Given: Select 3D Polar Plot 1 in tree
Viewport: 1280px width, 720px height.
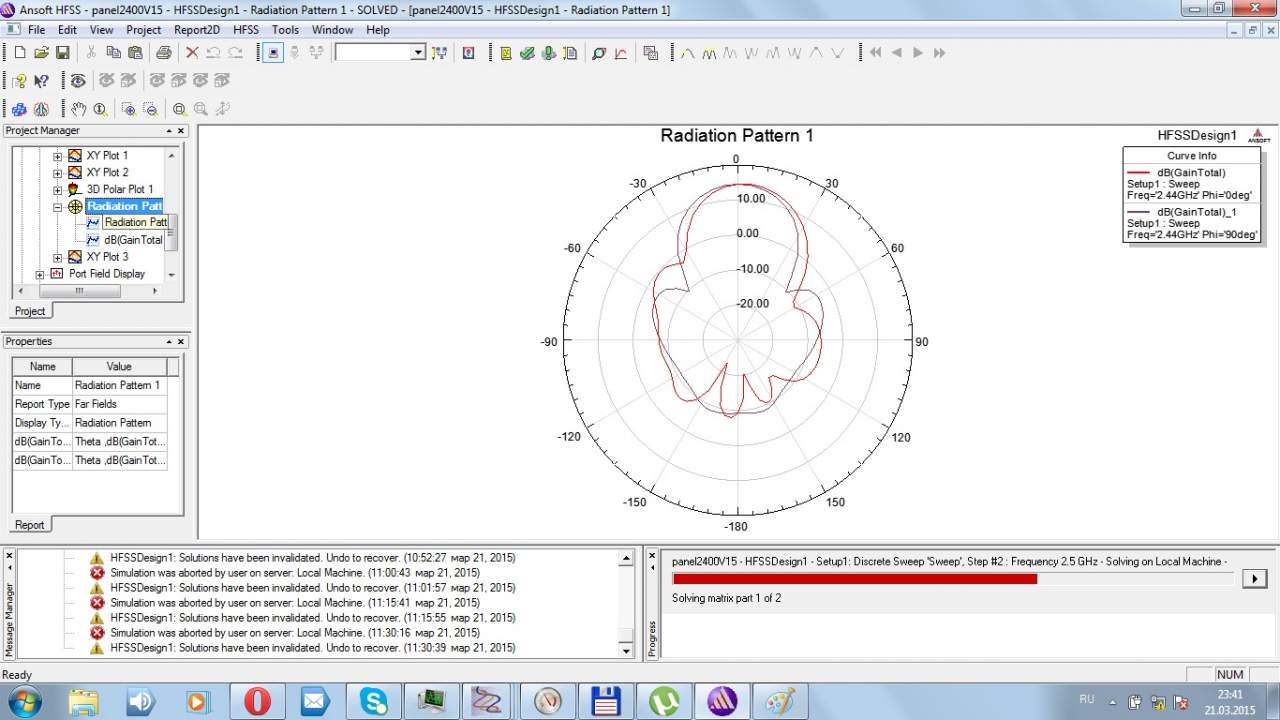Looking at the screenshot, I should [x=119, y=190].
